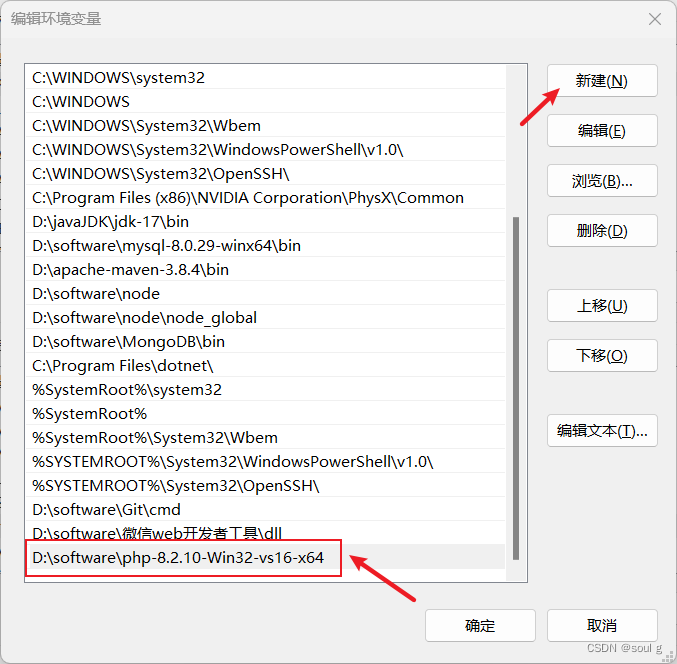Screen dimensions: 677x664
Task: Delete entry with the 删除(D) button
Action: click(602, 231)
